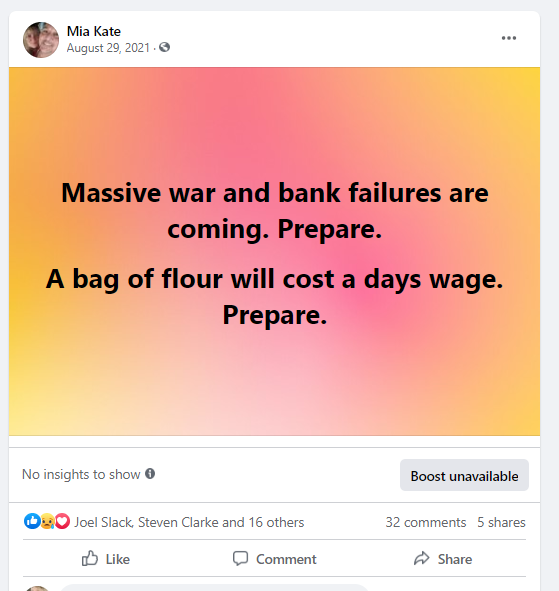Open the three-dot post options menu
The width and height of the screenshot is (559, 591).
(x=508, y=38)
